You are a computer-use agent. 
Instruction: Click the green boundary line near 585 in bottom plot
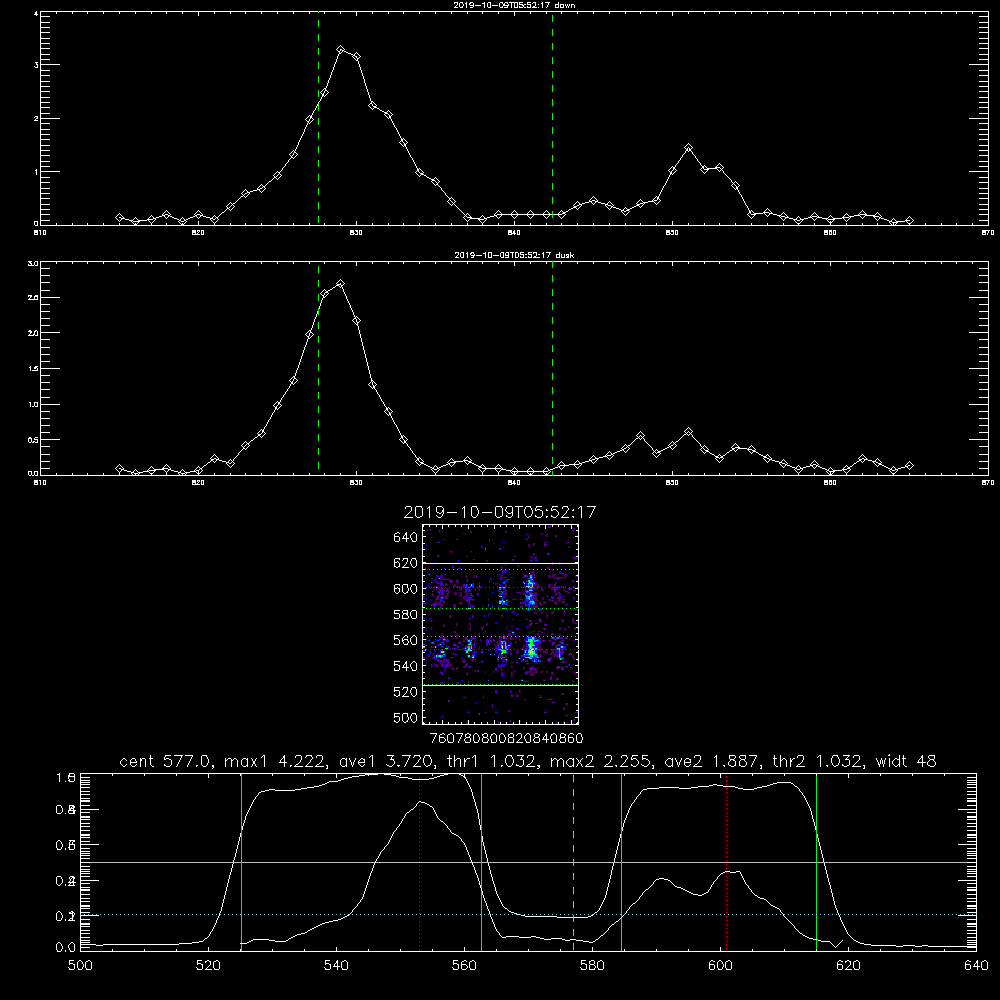tap(621, 862)
